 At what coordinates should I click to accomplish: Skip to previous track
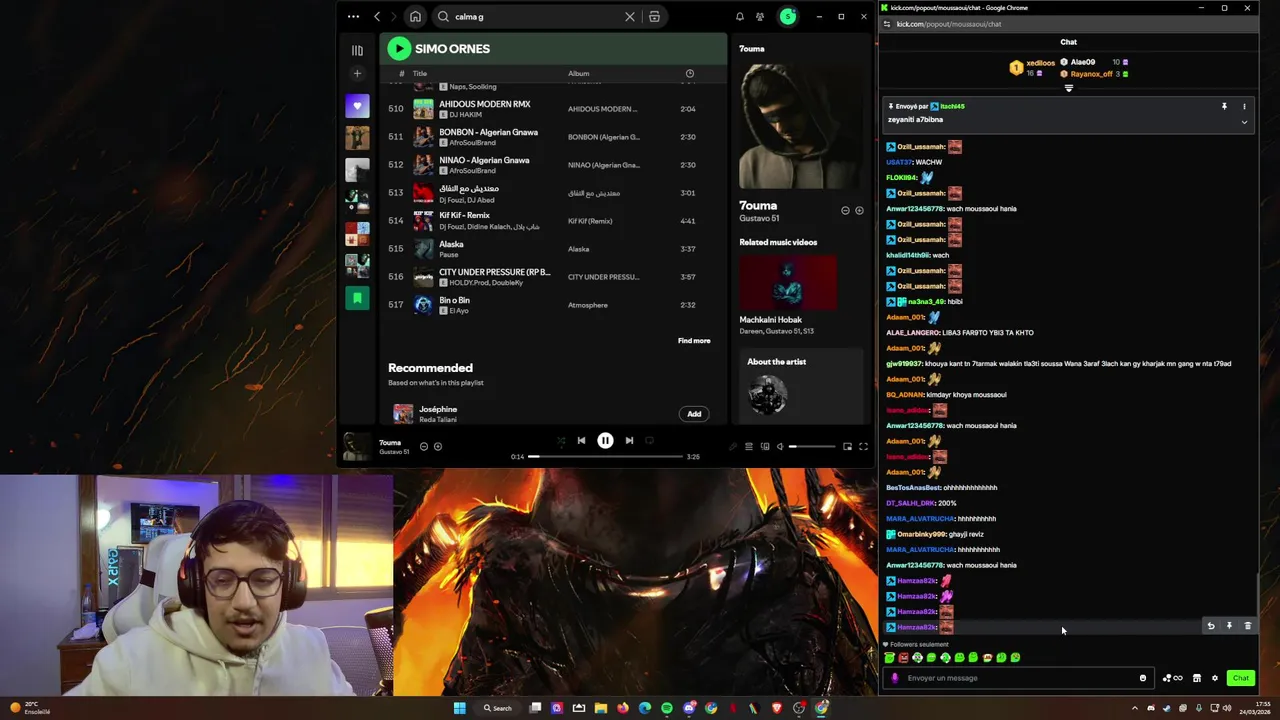tap(581, 440)
